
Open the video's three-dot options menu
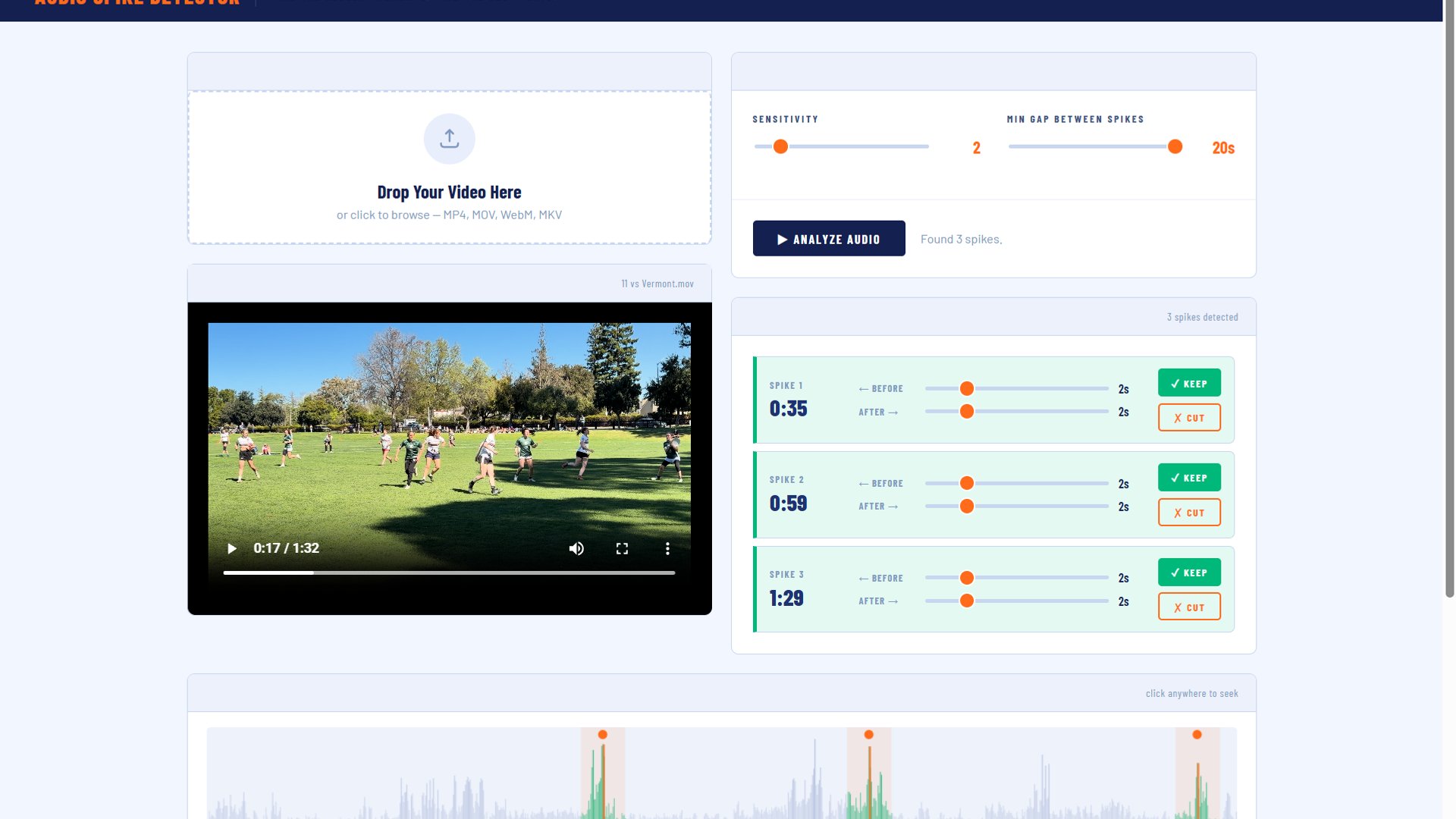pos(667,548)
